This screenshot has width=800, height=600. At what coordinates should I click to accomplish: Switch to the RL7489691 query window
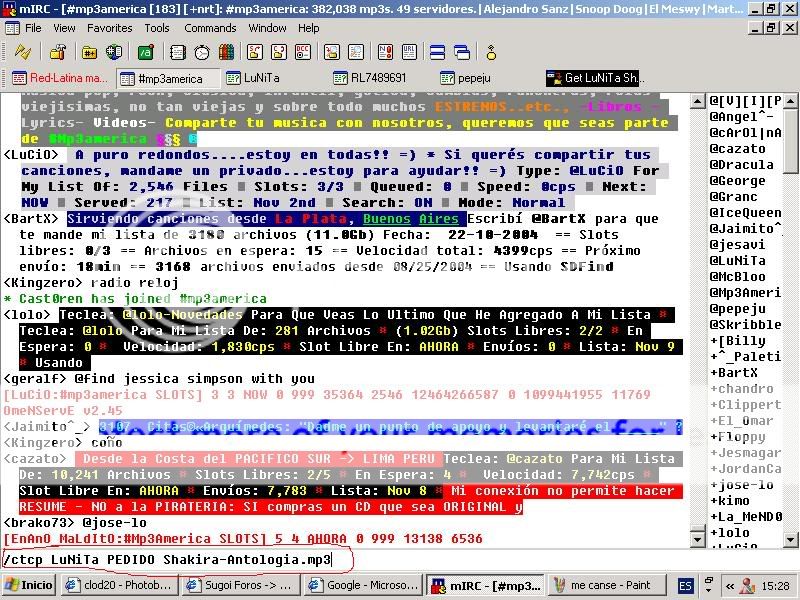click(370, 78)
